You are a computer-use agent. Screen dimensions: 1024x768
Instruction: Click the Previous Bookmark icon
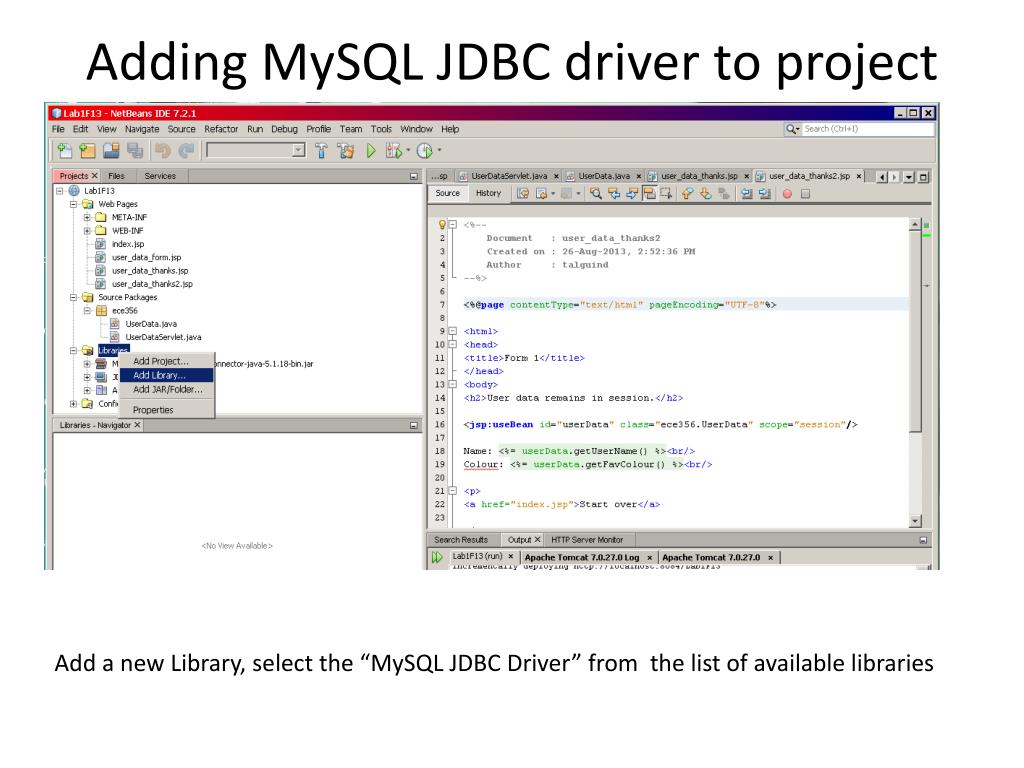tap(687, 193)
